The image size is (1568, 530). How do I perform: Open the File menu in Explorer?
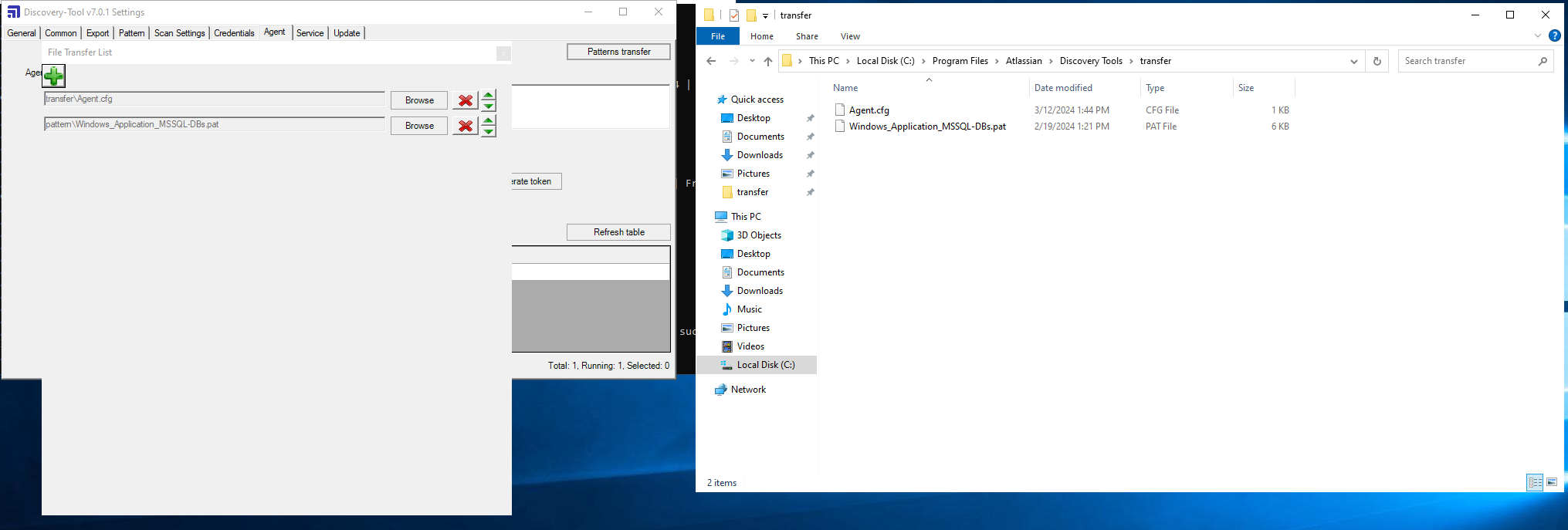[718, 36]
